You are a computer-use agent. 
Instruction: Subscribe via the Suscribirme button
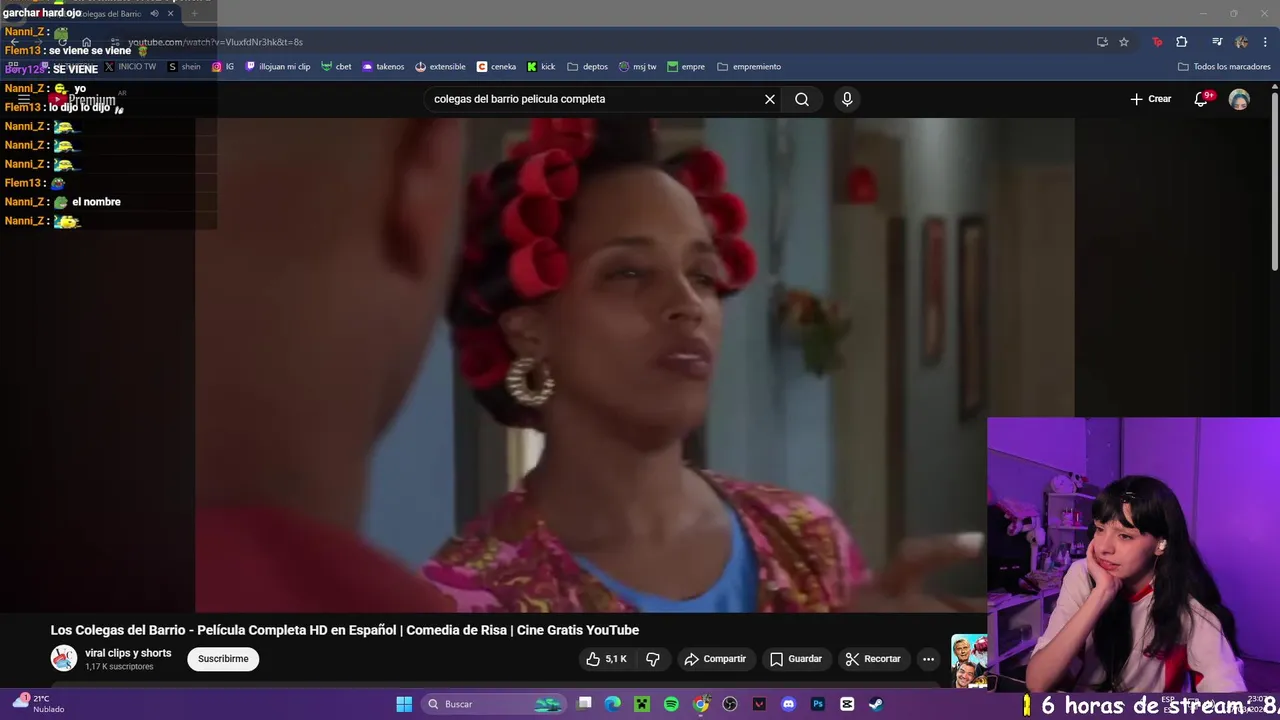click(x=223, y=659)
